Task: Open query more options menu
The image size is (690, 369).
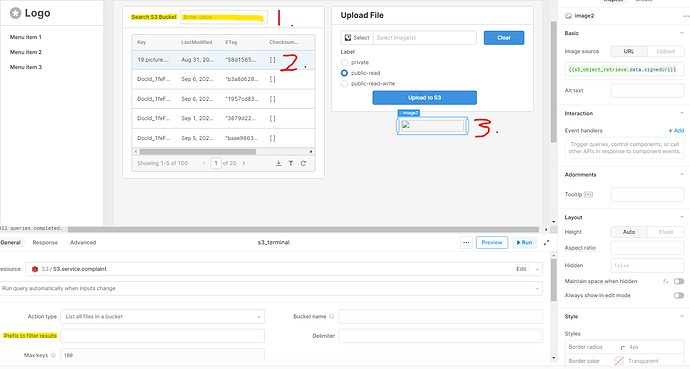Action: pos(466,242)
